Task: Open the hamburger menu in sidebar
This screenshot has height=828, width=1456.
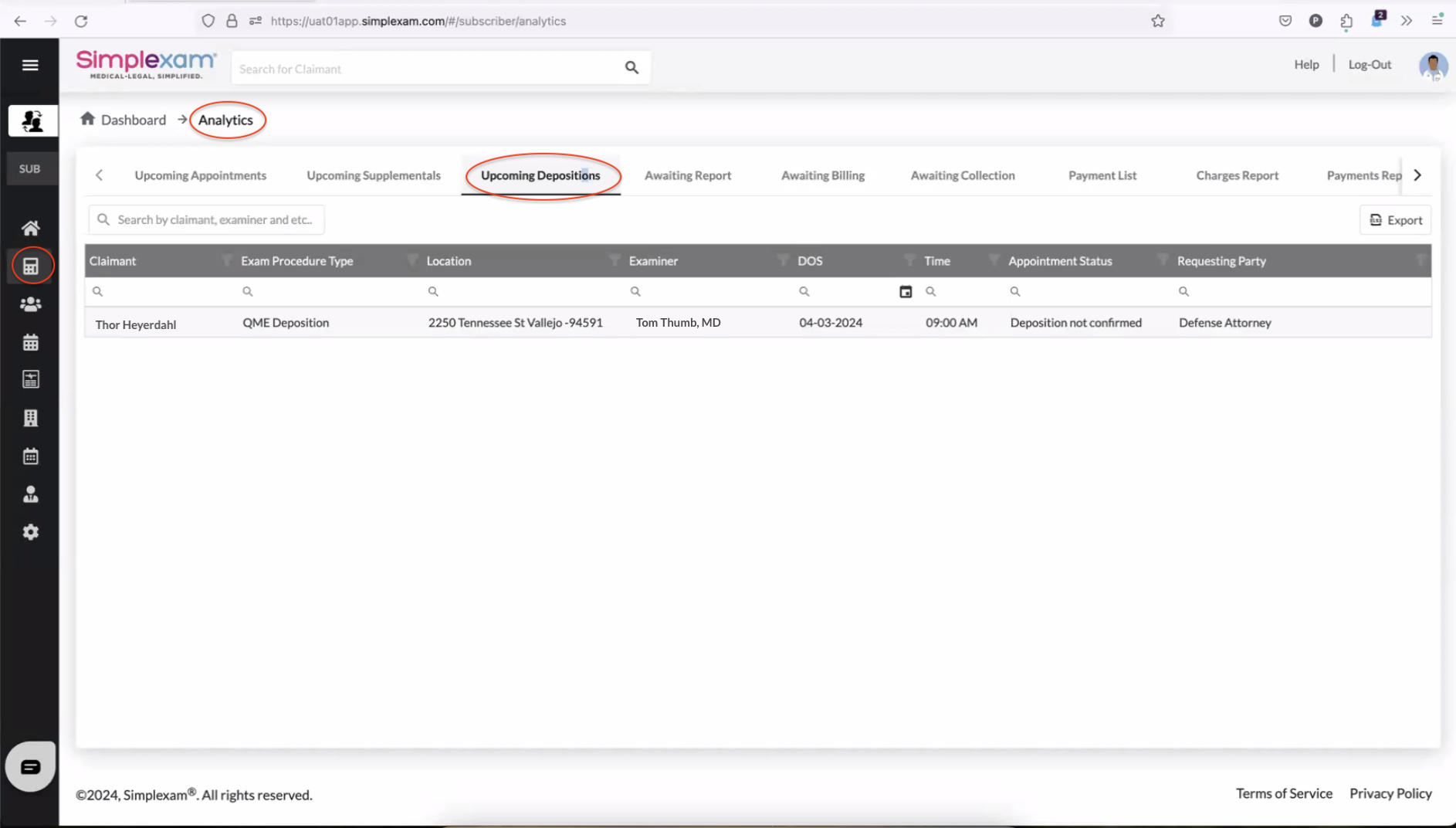Action: coord(30,65)
